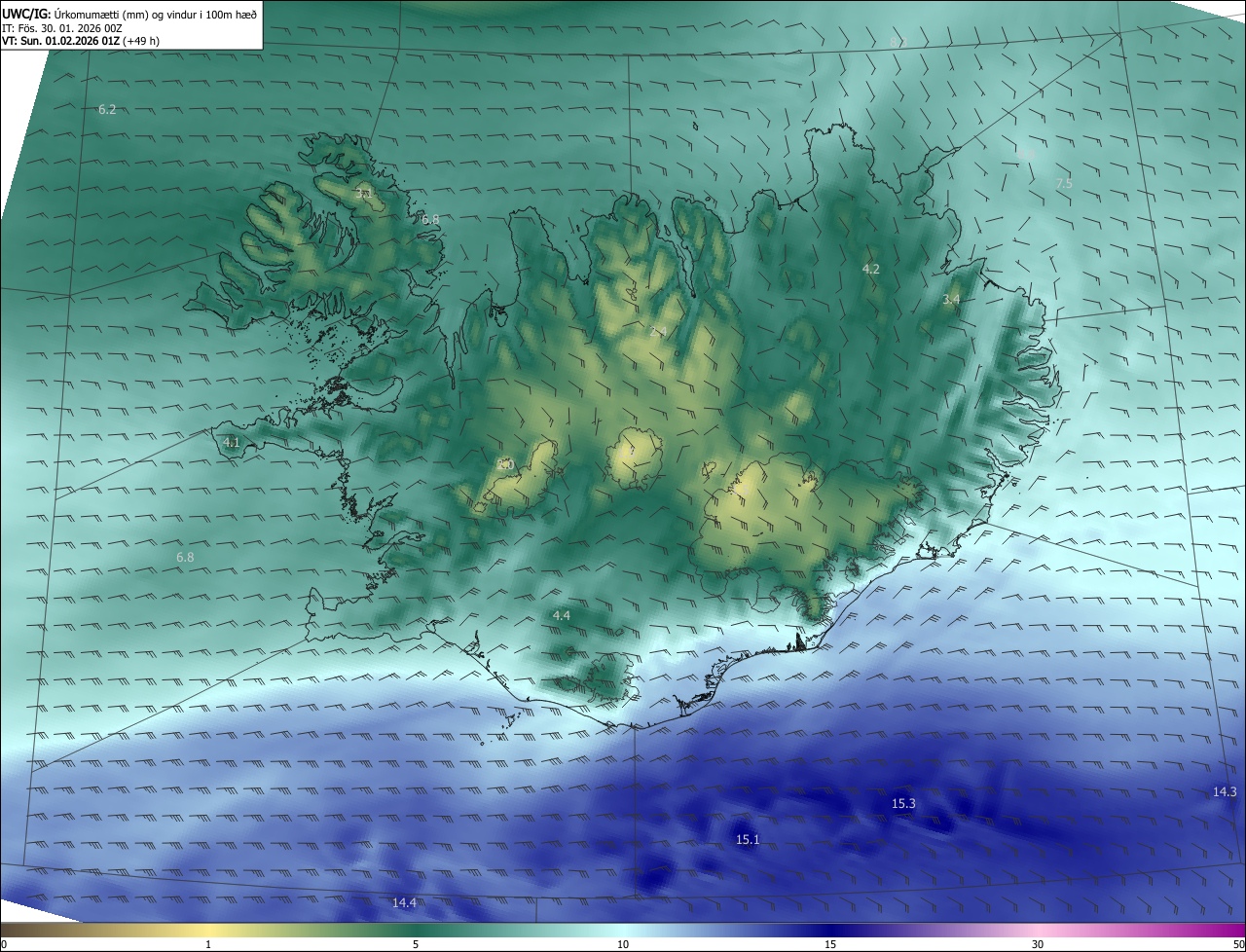This screenshot has height=952, width=1246.
Task: Click the colour scale tick labelled 15
Action: 830,944
